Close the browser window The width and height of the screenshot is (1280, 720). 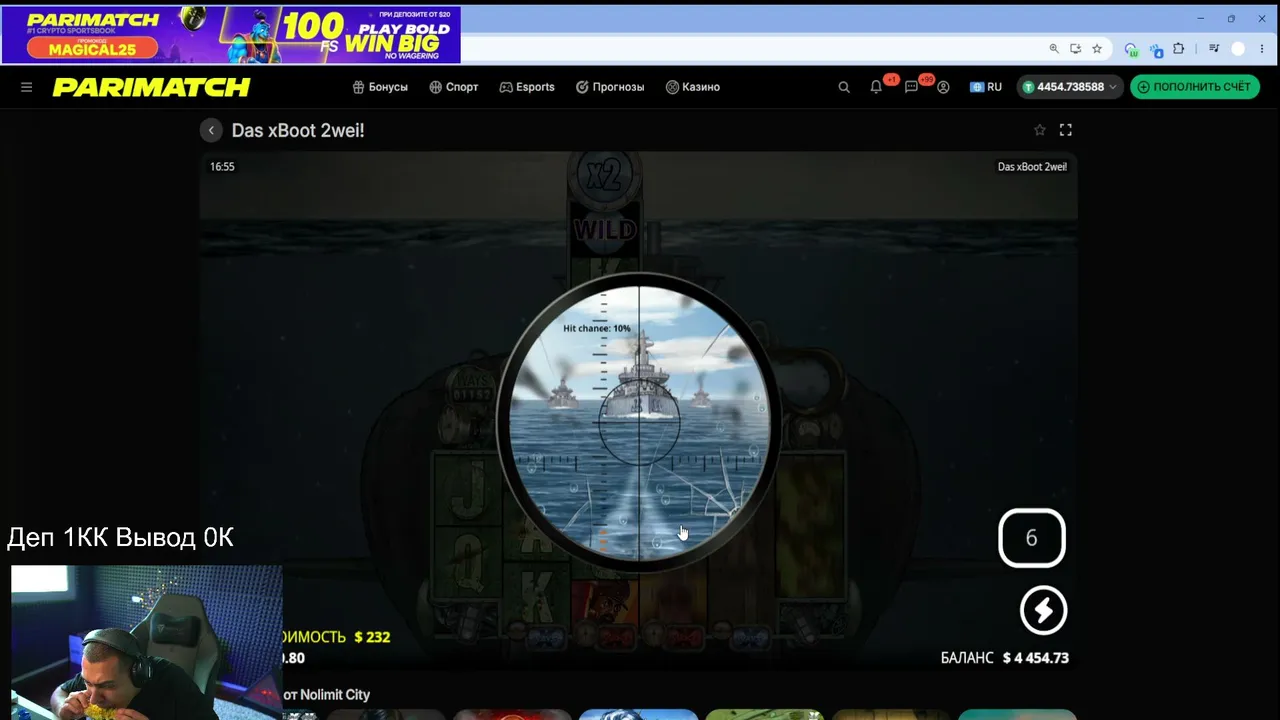pos(1262,18)
